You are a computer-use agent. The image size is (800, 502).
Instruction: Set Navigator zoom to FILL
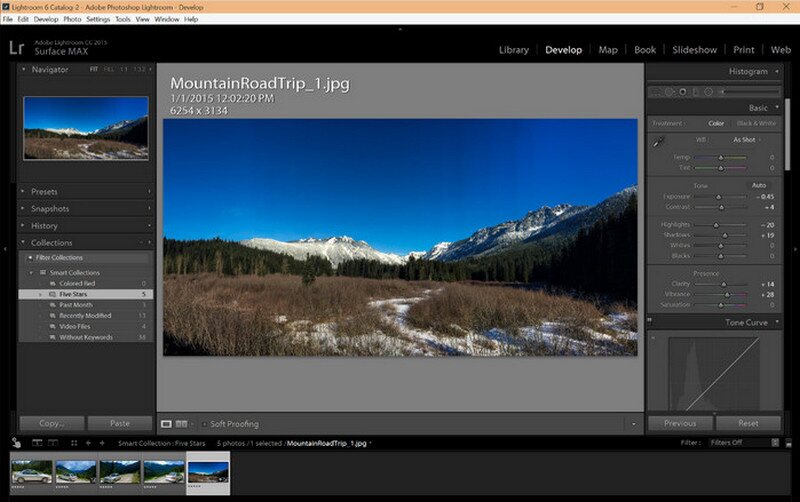[x=109, y=69]
